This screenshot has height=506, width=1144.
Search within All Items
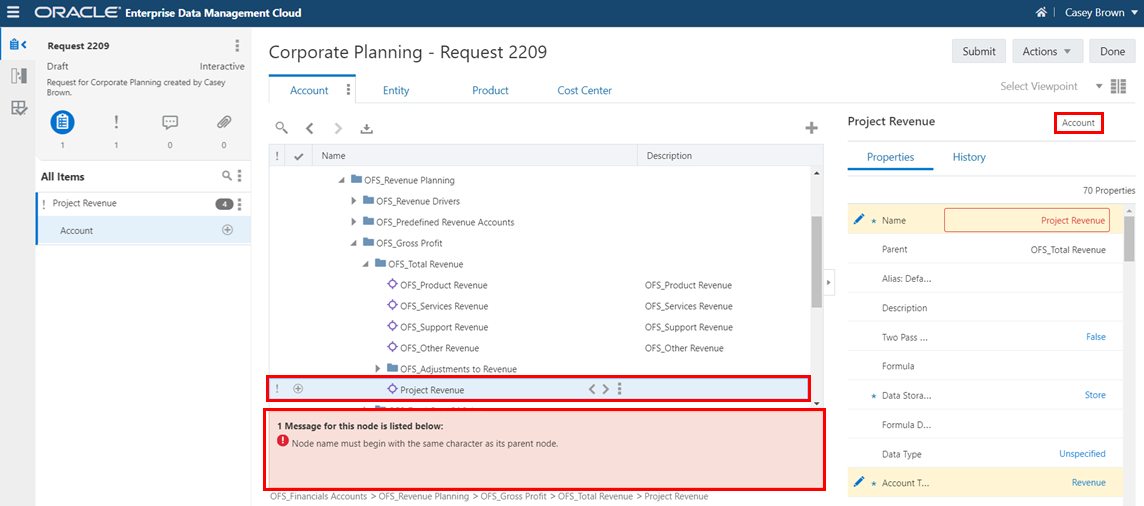coord(228,176)
